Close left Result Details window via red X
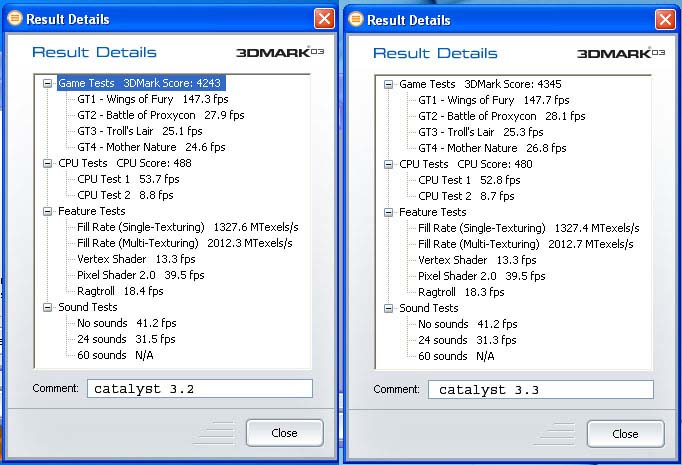This screenshot has width=682, height=465. (x=324, y=19)
